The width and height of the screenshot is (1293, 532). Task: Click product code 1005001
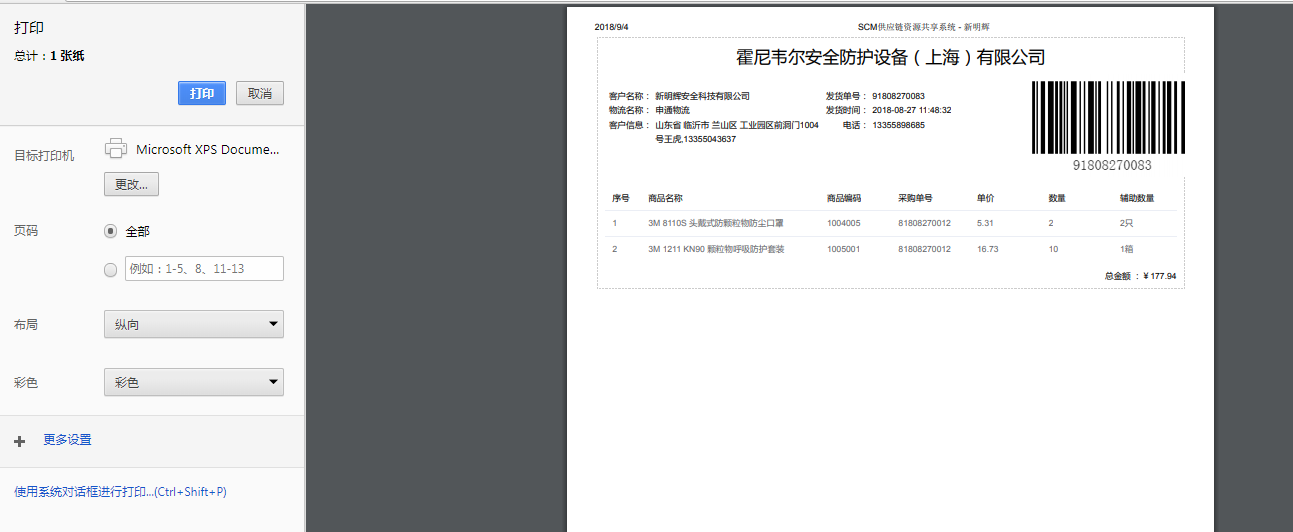843,249
